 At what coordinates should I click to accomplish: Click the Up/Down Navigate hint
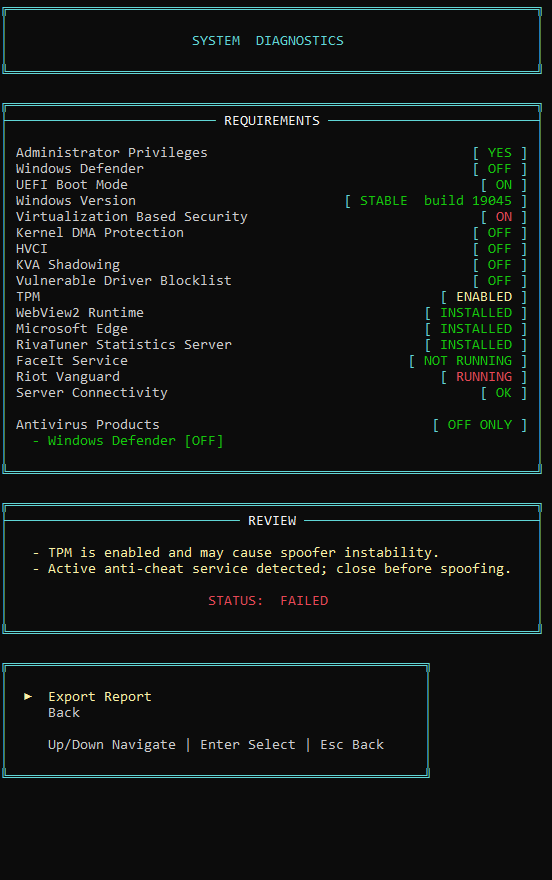[112, 745]
